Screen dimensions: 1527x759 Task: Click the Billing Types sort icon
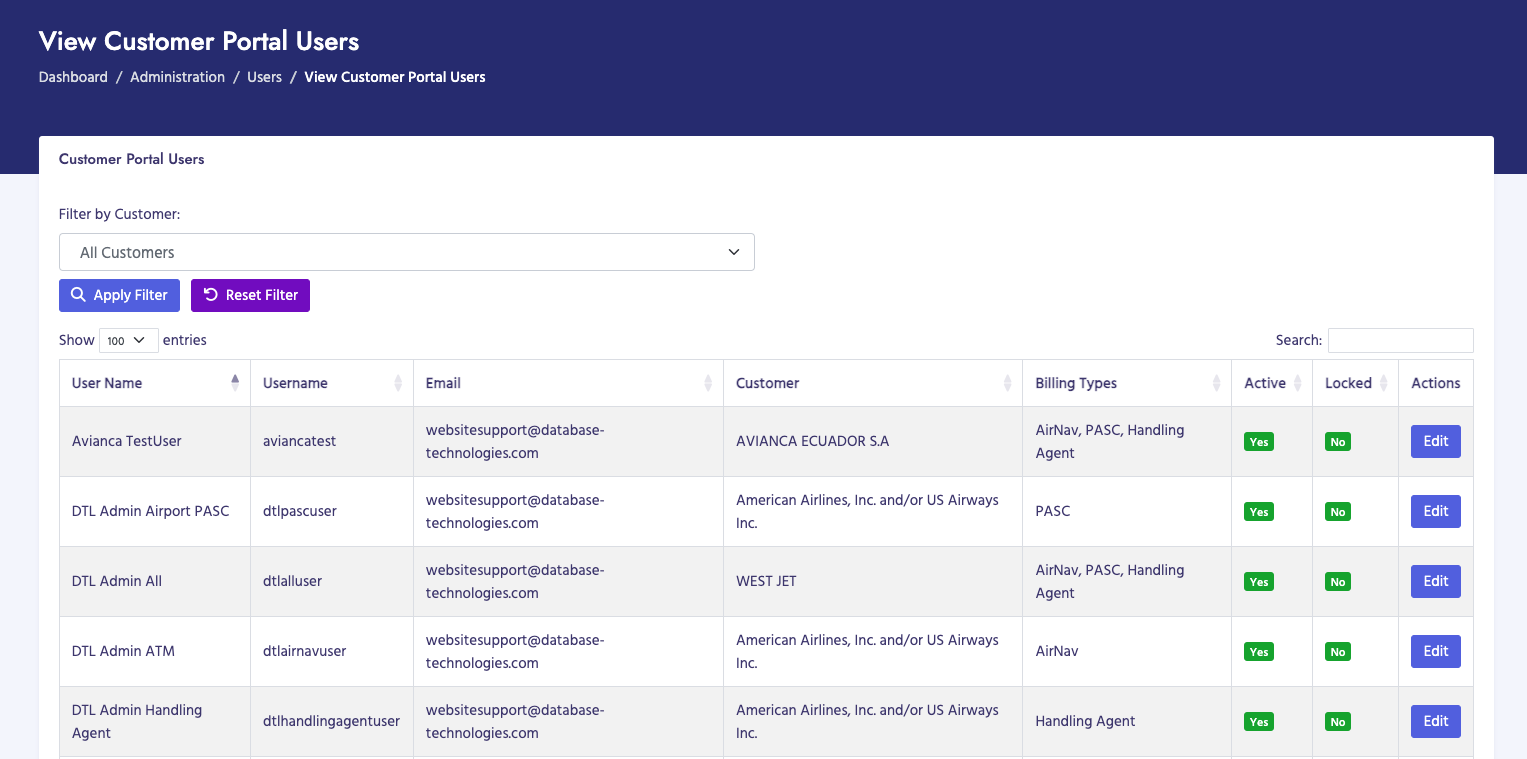1219,383
